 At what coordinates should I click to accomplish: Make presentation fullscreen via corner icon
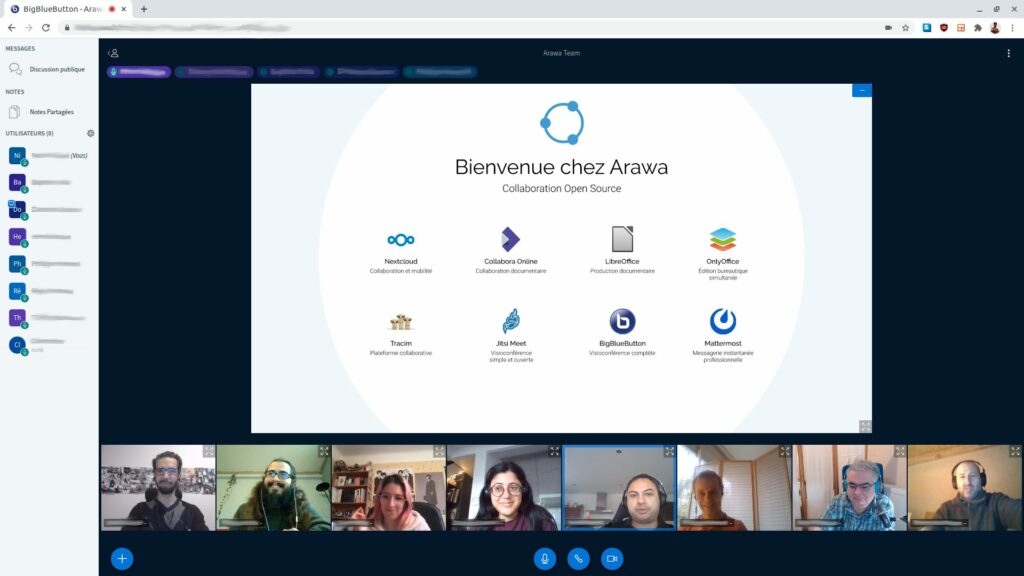(x=865, y=426)
